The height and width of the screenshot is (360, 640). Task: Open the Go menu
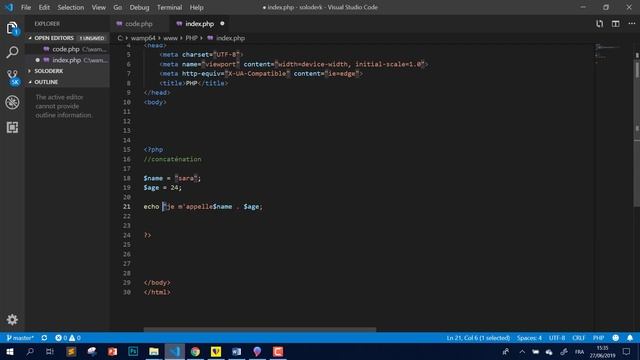tap(118, 7)
